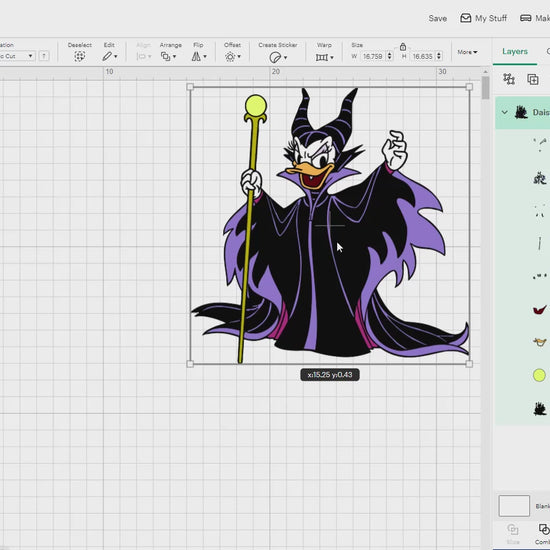Click the height H input field
This screenshot has height=550, width=550.
pos(422,56)
